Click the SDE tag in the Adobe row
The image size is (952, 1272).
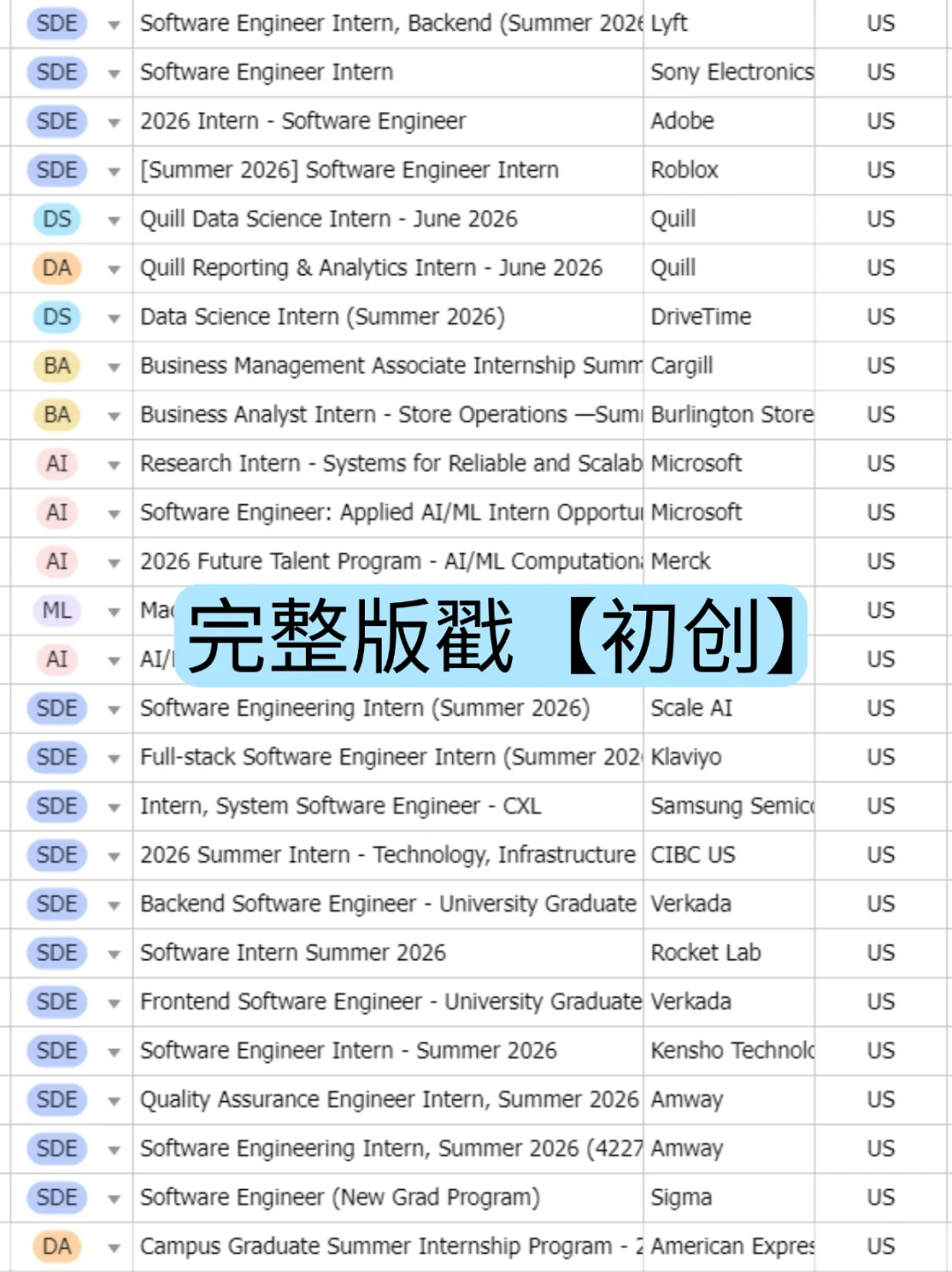click(x=57, y=121)
